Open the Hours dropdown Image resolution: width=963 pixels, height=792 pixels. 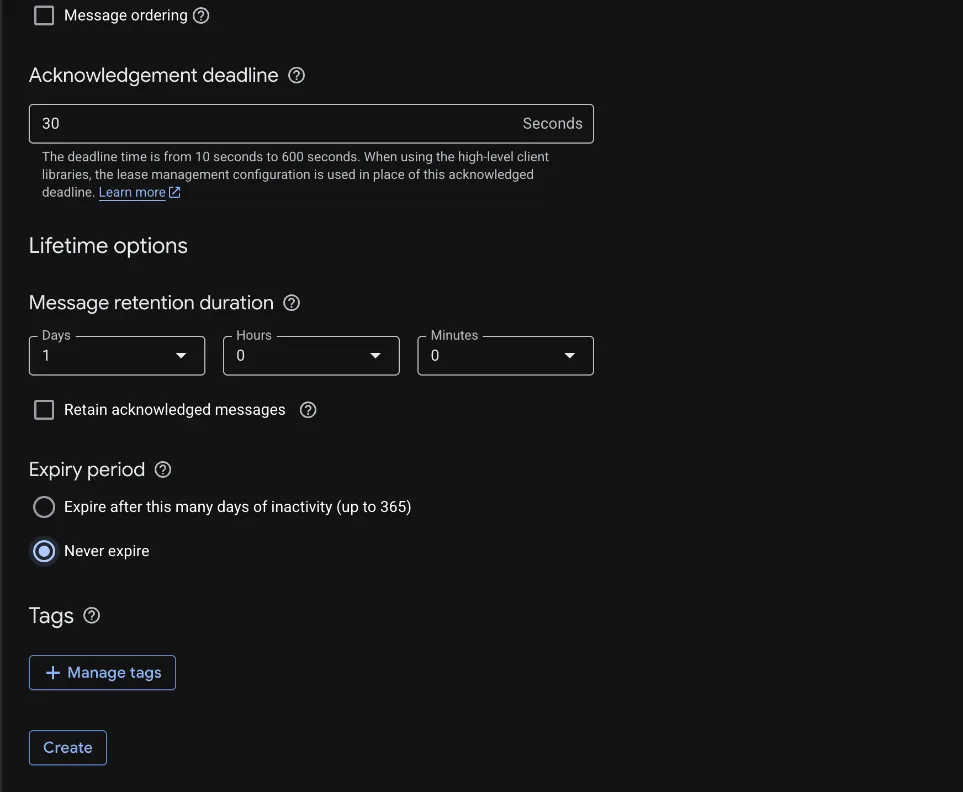coord(311,355)
